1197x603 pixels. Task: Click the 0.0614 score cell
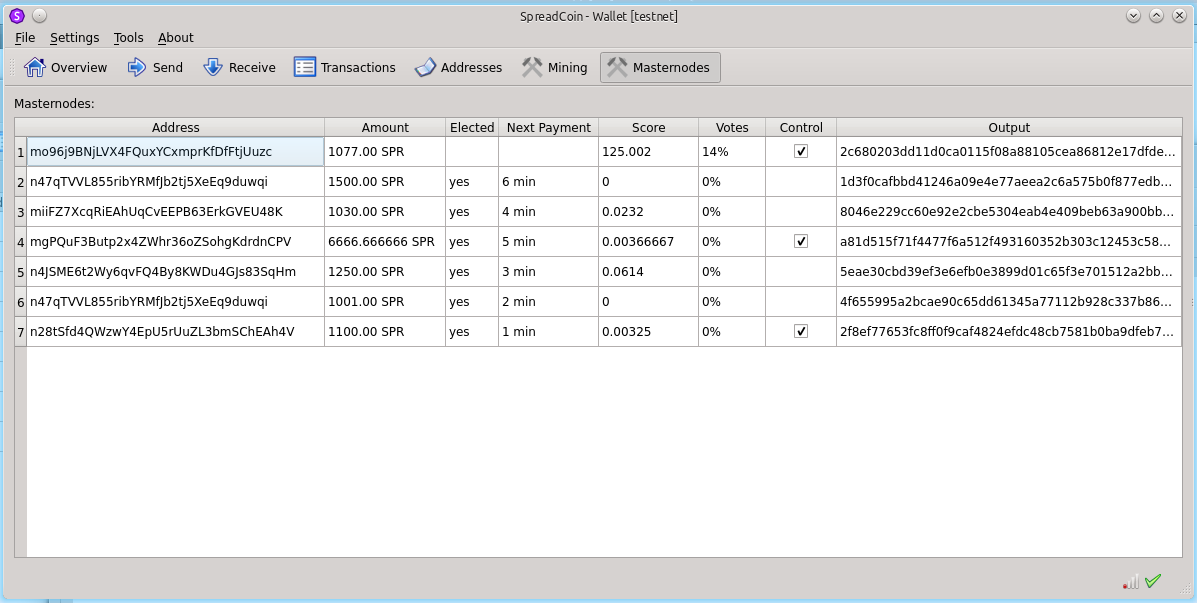648,272
